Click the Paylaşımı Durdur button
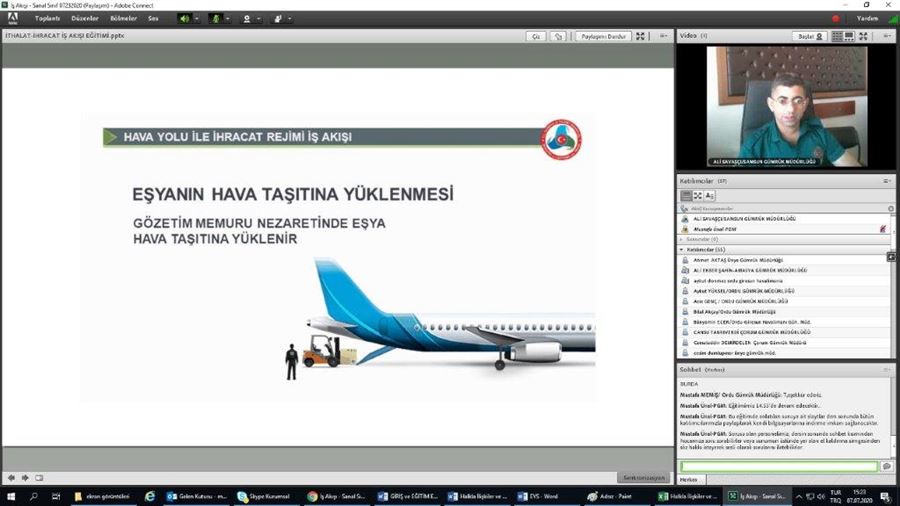Screen dimensions: 900x506 (603, 36)
